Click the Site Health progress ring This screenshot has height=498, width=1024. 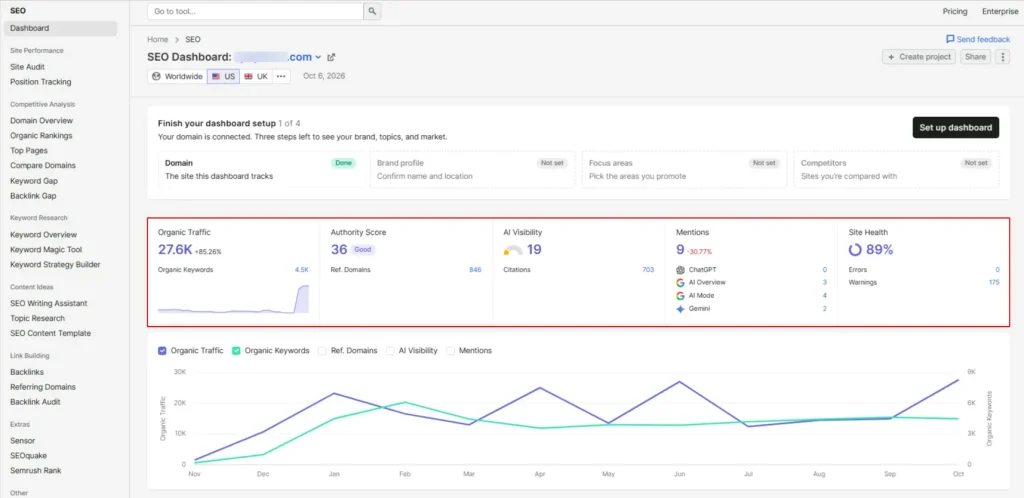[856, 249]
